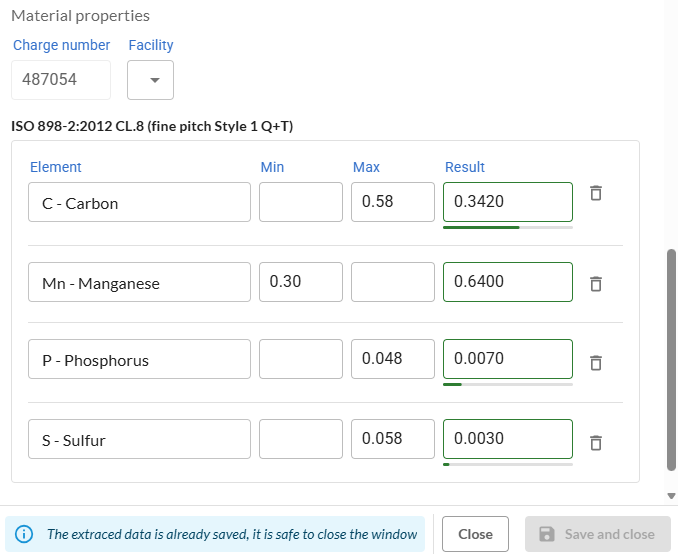Select the Mn - Manganese element field
The image size is (678, 554).
(x=139, y=283)
